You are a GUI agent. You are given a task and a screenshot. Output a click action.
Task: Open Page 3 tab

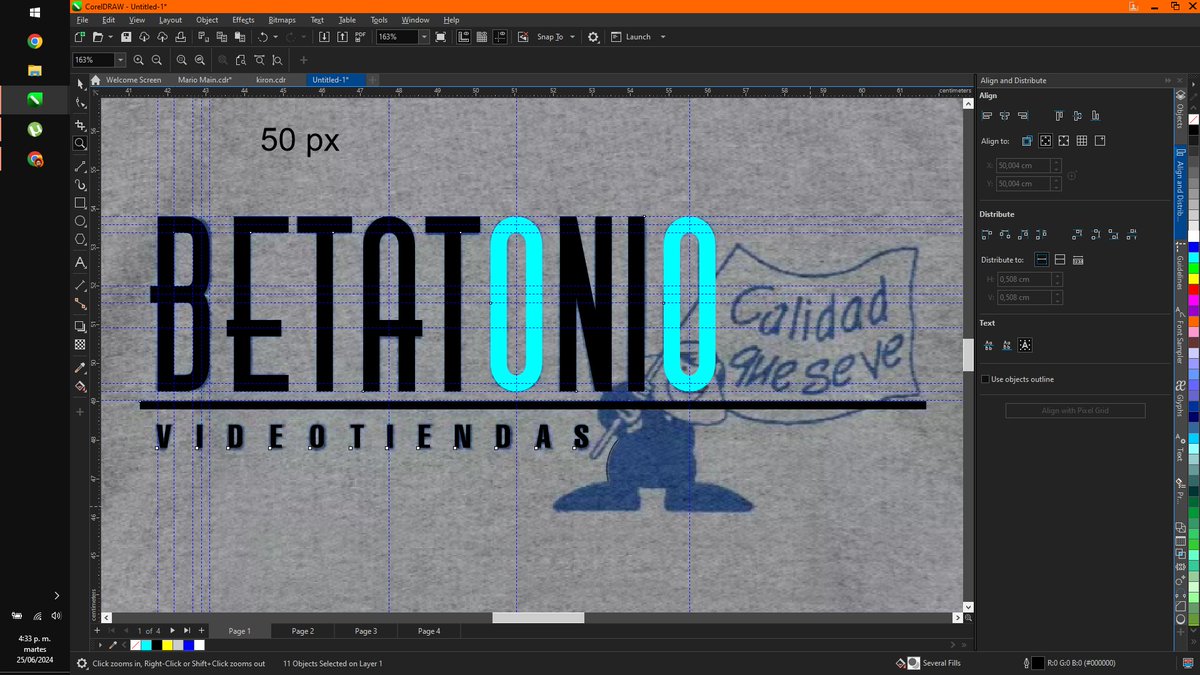tap(366, 631)
